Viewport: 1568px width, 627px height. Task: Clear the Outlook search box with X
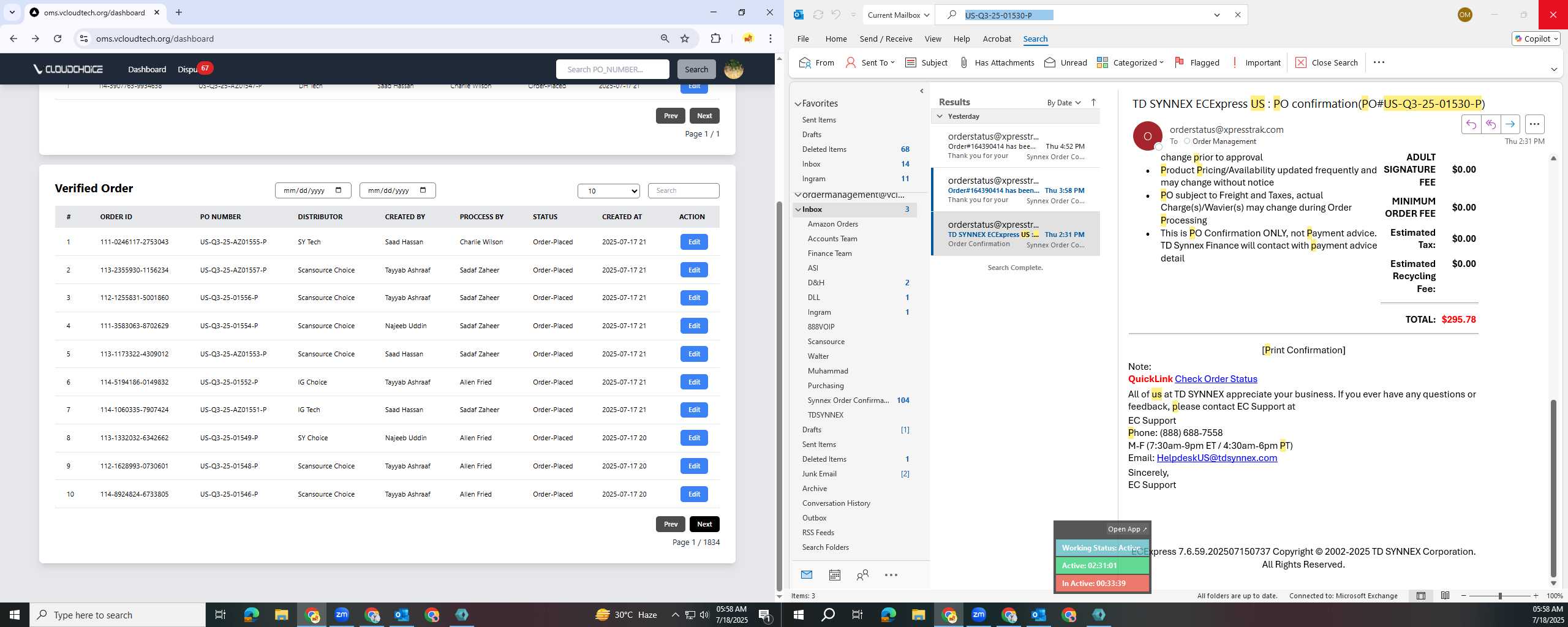click(1237, 15)
